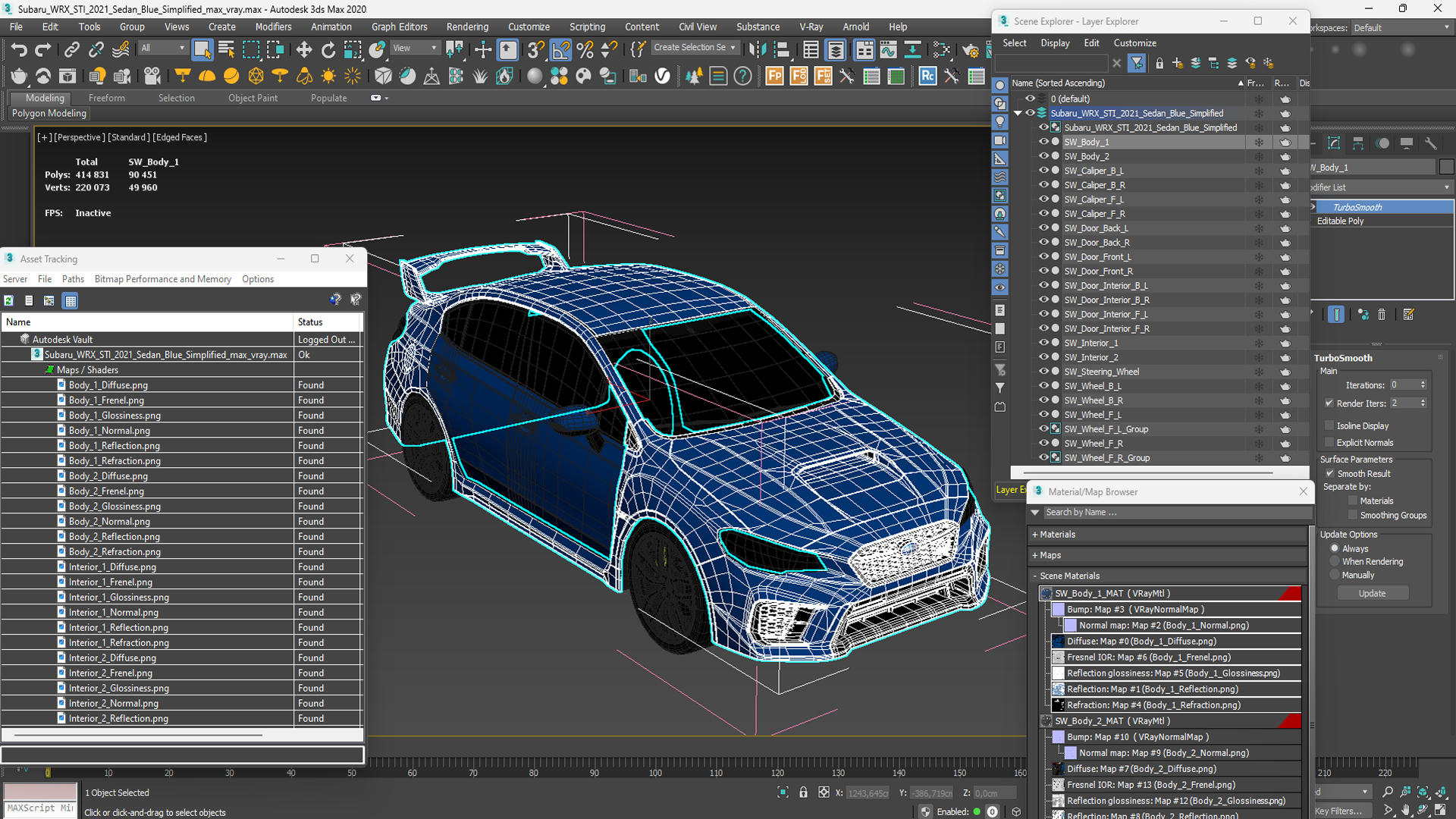Activate the Select and Rotate tool
This screenshot has height=819, width=1456.
coord(328,50)
